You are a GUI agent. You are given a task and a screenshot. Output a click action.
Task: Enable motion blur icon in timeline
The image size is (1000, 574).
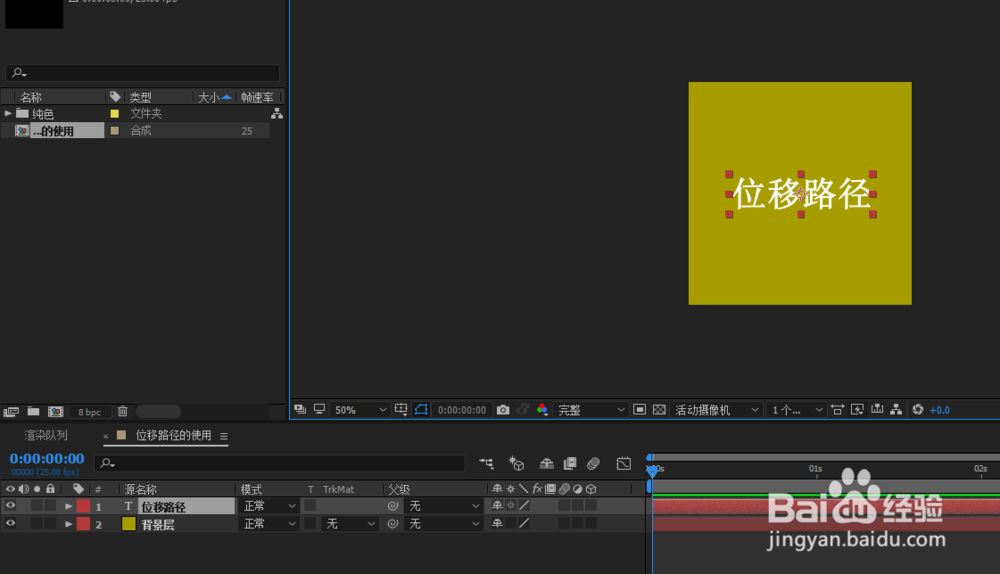click(593, 464)
